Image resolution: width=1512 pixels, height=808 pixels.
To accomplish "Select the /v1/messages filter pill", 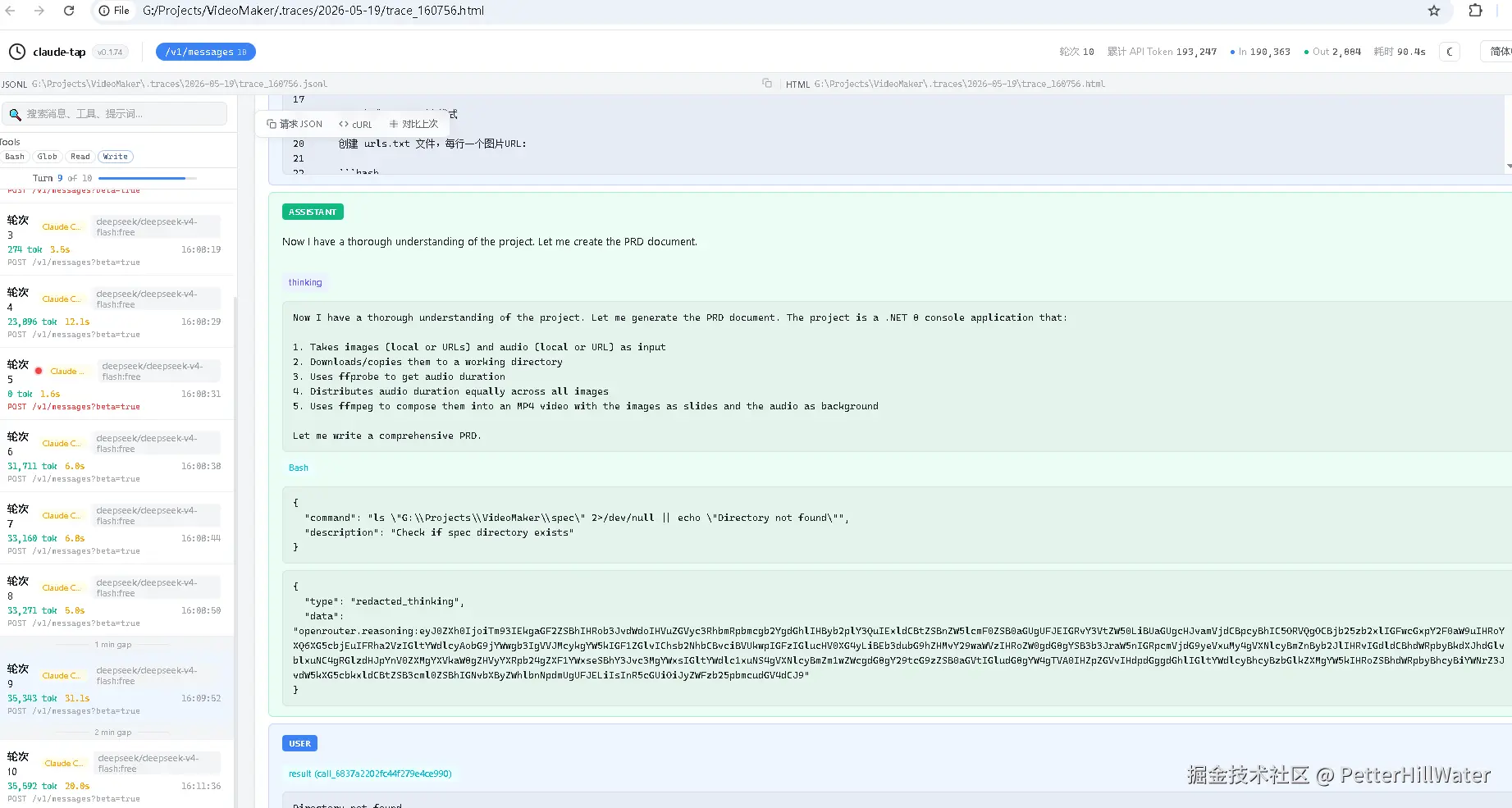I will 206,52.
